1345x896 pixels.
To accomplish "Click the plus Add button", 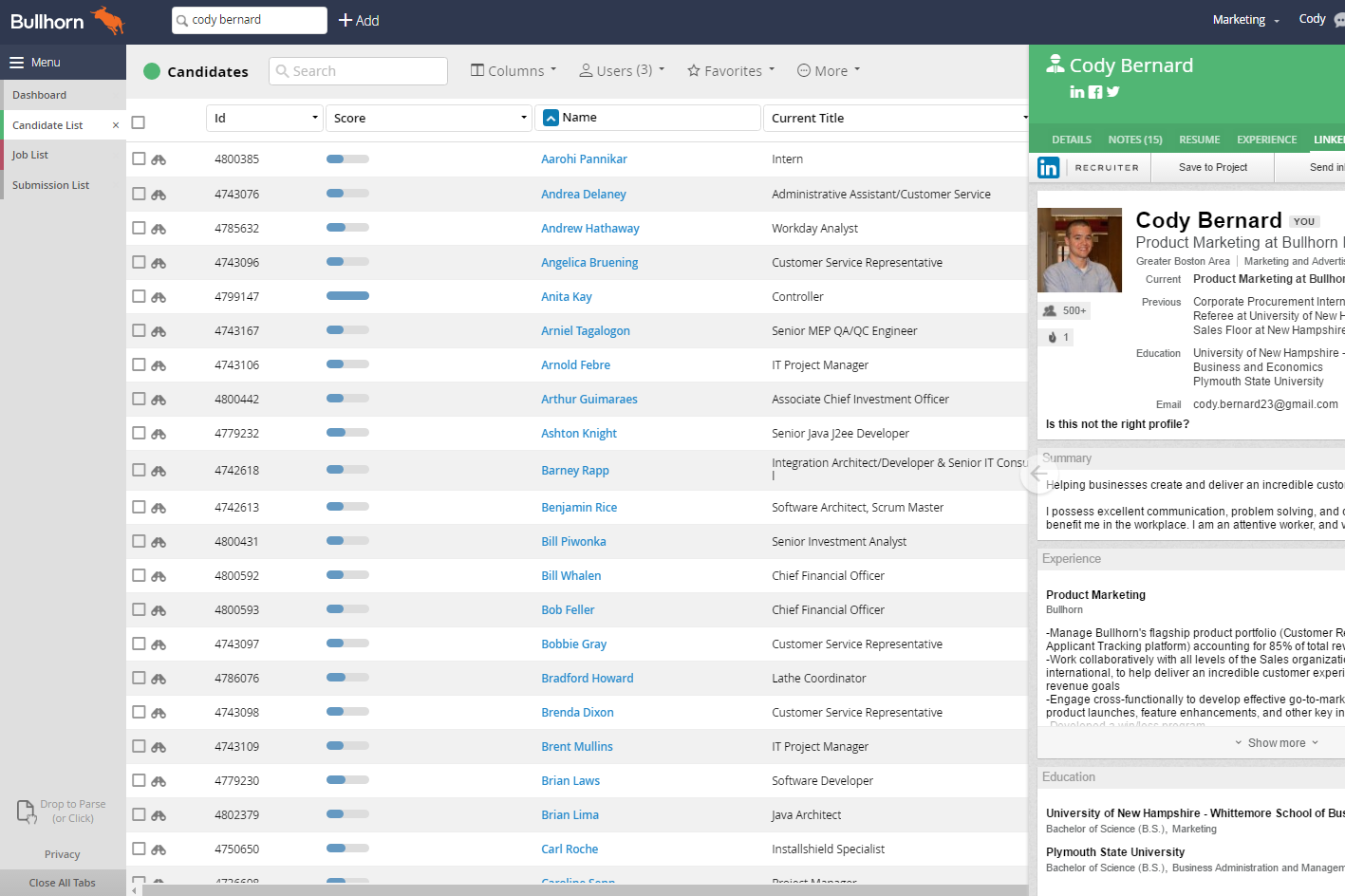I will tap(359, 20).
